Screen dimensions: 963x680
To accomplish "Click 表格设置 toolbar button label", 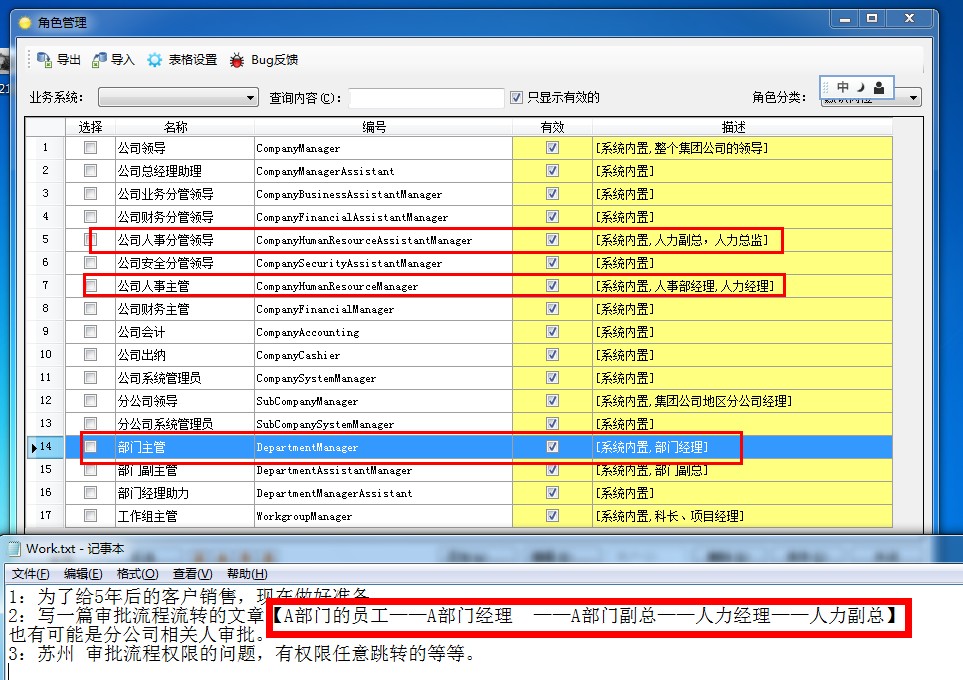I will click(193, 60).
